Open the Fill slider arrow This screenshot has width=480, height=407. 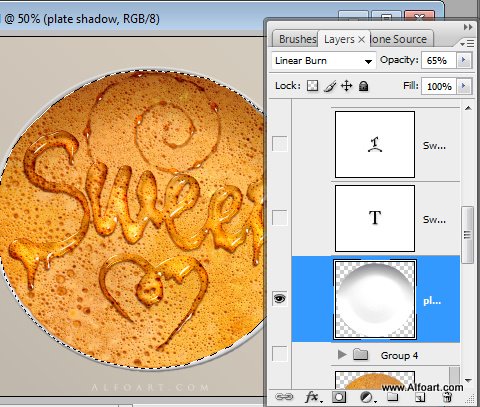tap(464, 86)
